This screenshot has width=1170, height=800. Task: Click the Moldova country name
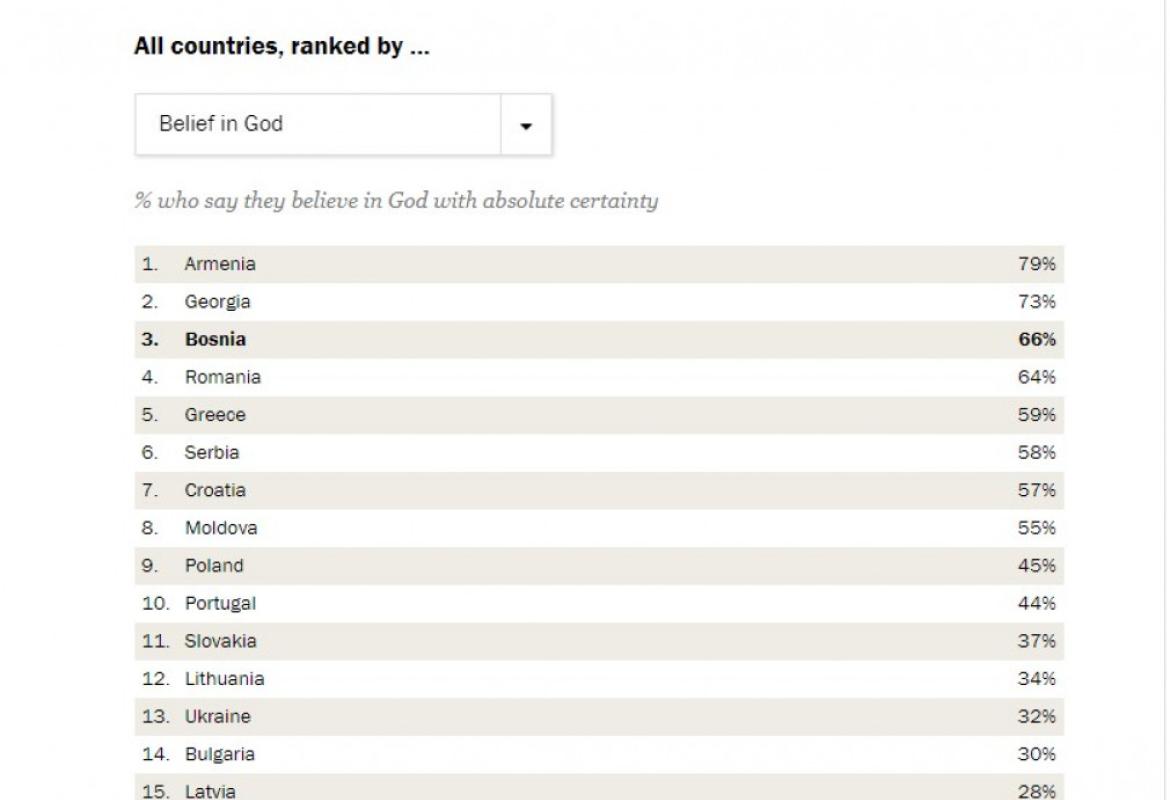[221, 528]
